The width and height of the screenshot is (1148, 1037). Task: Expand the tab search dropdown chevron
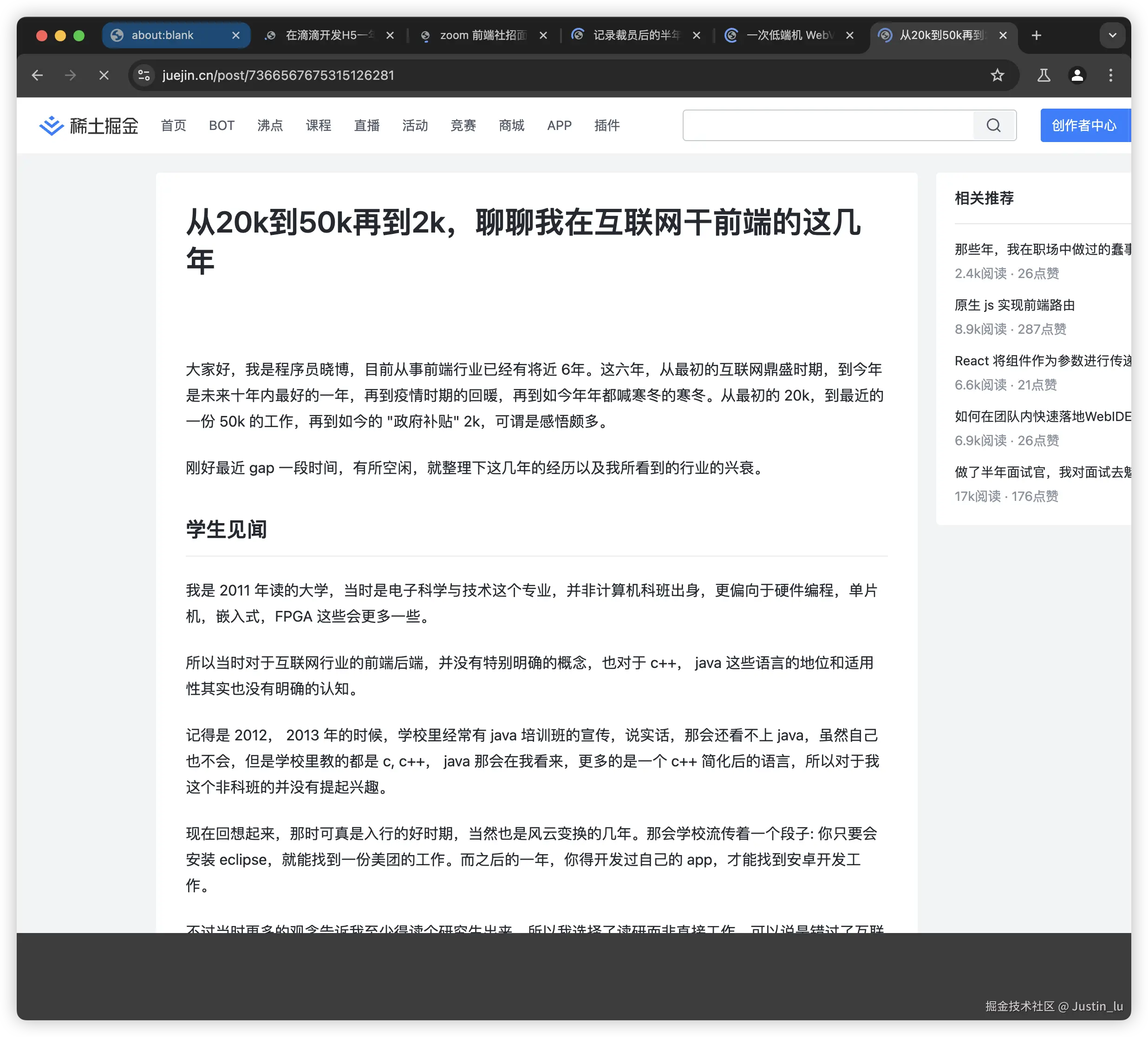click(x=1112, y=35)
